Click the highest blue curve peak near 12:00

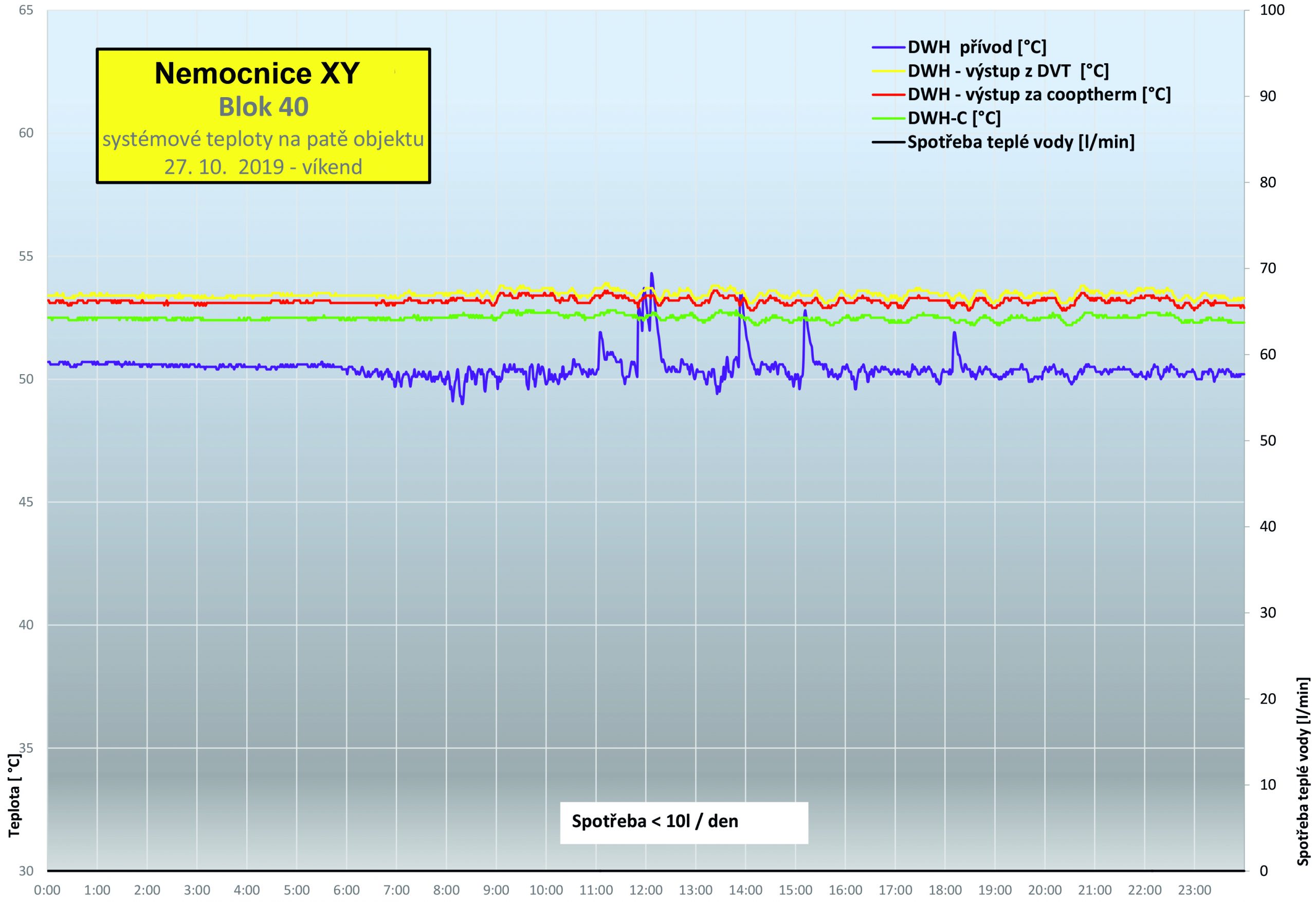[651, 274]
